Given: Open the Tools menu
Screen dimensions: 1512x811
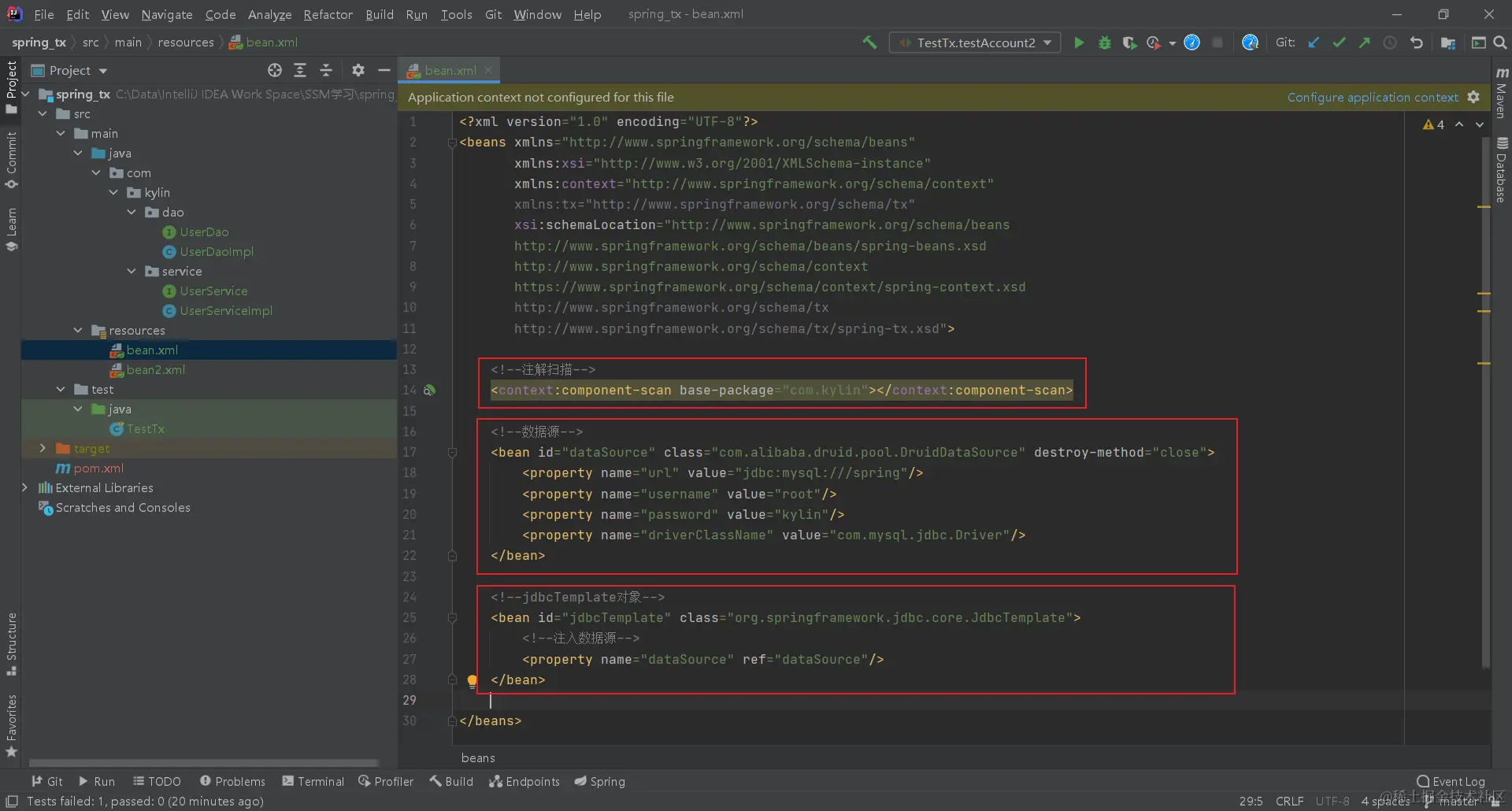Looking at the screenshot, I should point(456,14).
